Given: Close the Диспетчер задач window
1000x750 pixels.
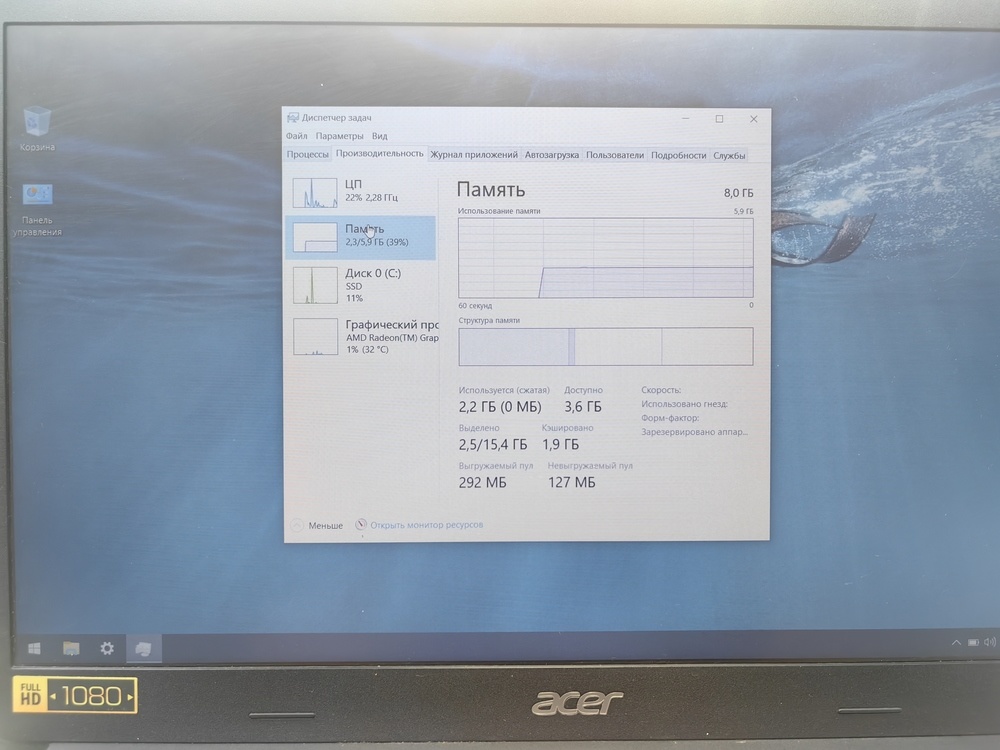Looking at the screenshot, I should (754, 119).
